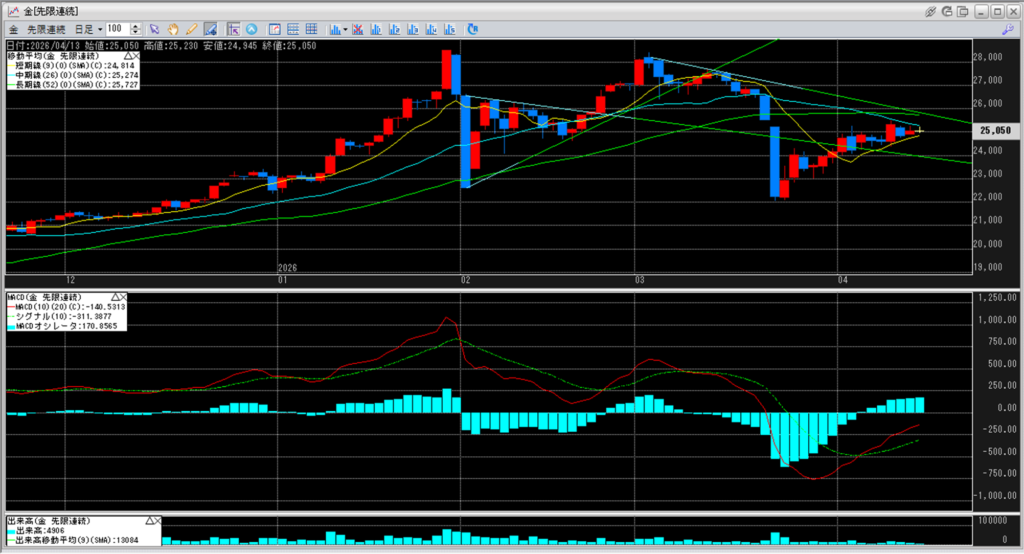The width and height of the screenshot is (1024, 554).
Task: Select the pencil trendline drawing tool
Action: tap(191, 29)
